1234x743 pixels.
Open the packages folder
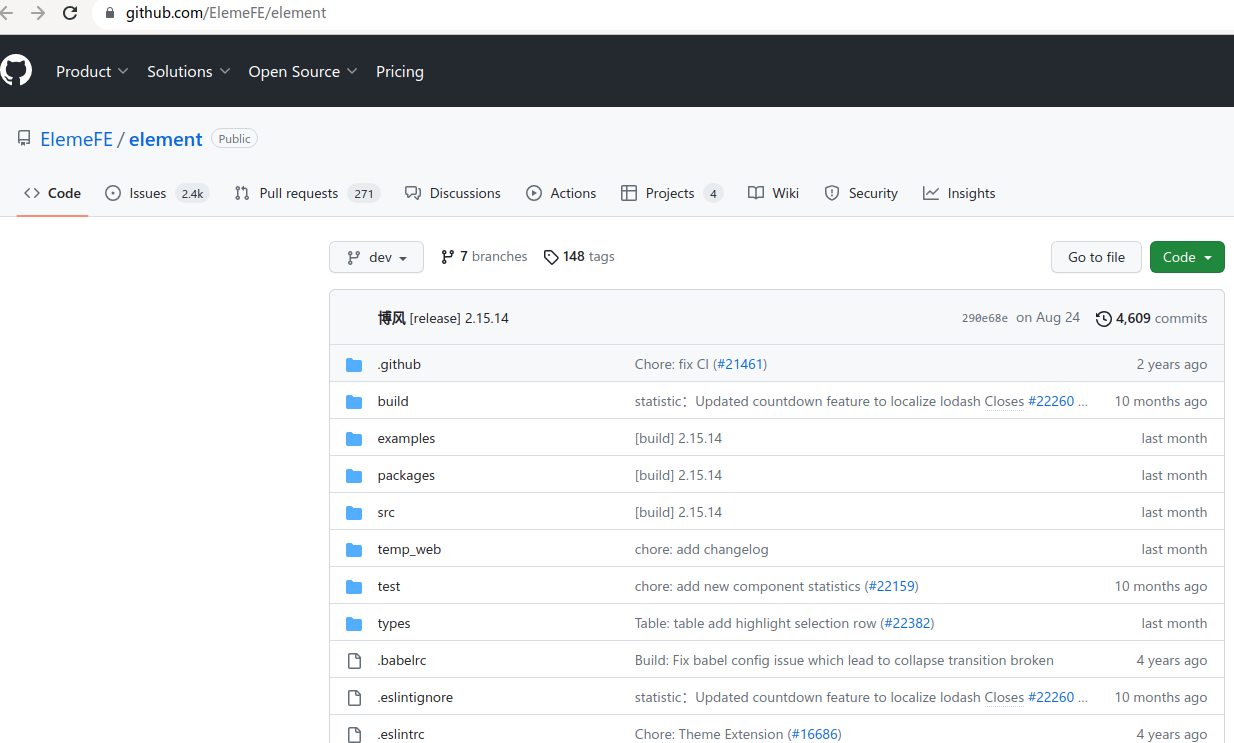coord(405,475)
